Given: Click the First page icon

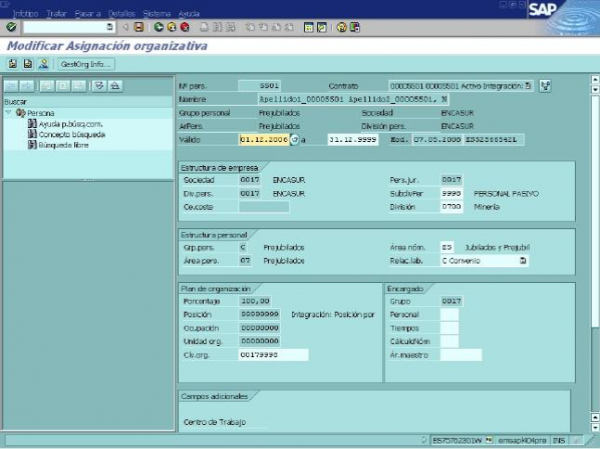Looking at the screenshot, I should [250, 27].
